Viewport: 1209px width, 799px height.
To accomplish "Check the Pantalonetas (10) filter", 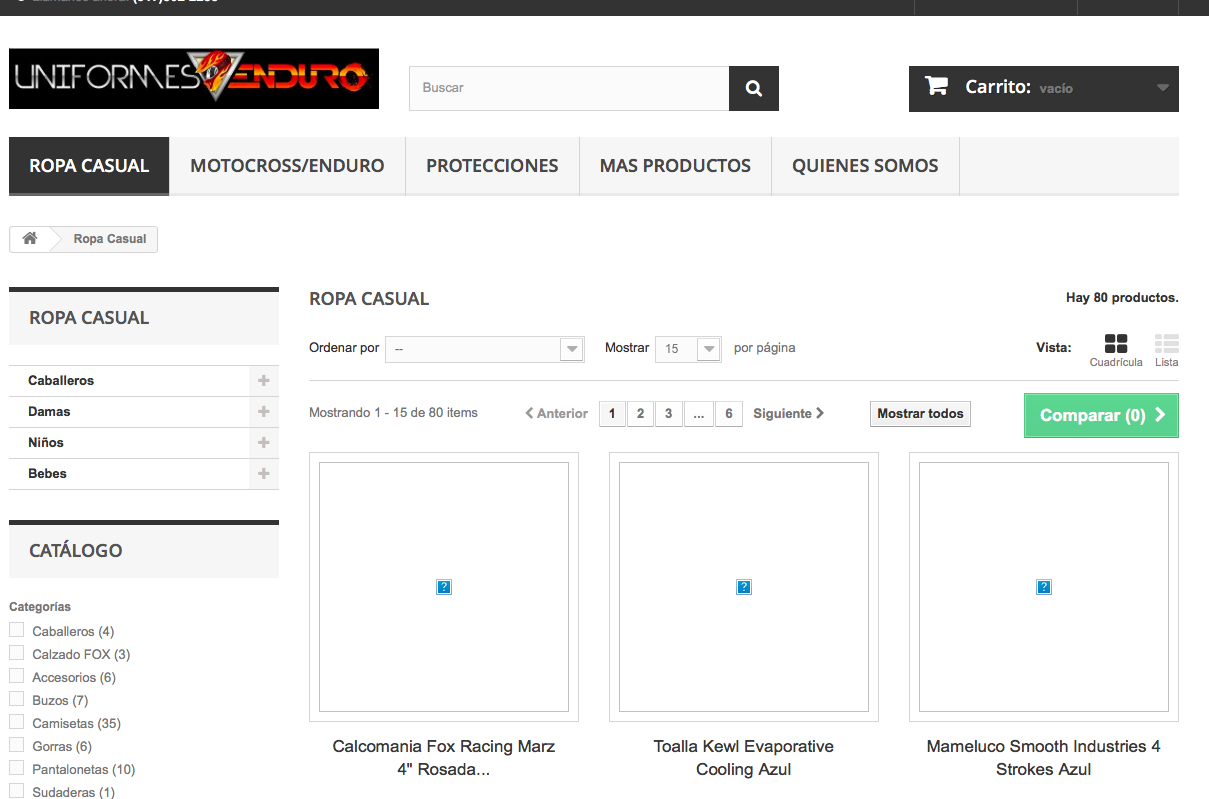I will click(16, 768).
